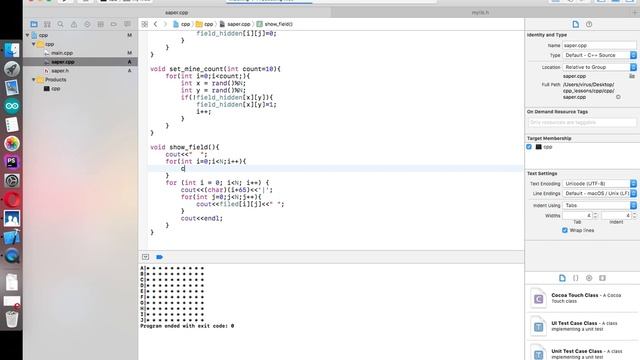Screen dimensions: 640x360
Task: Open Finder from the Dock
Action: [12, 50]
